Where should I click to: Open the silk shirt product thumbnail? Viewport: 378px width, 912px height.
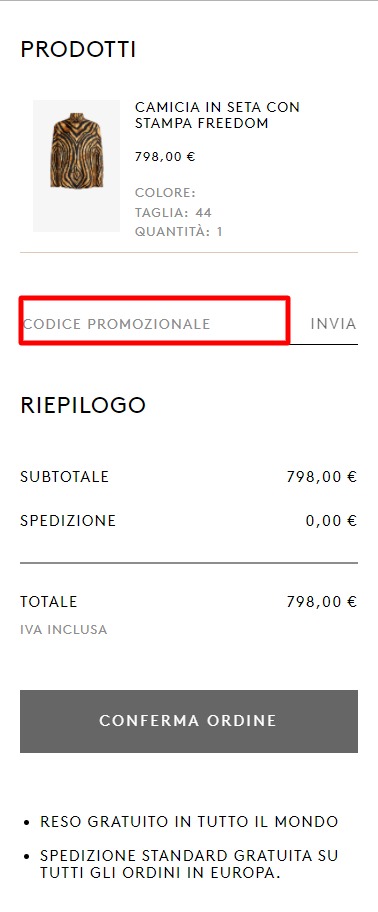(76, 166)
